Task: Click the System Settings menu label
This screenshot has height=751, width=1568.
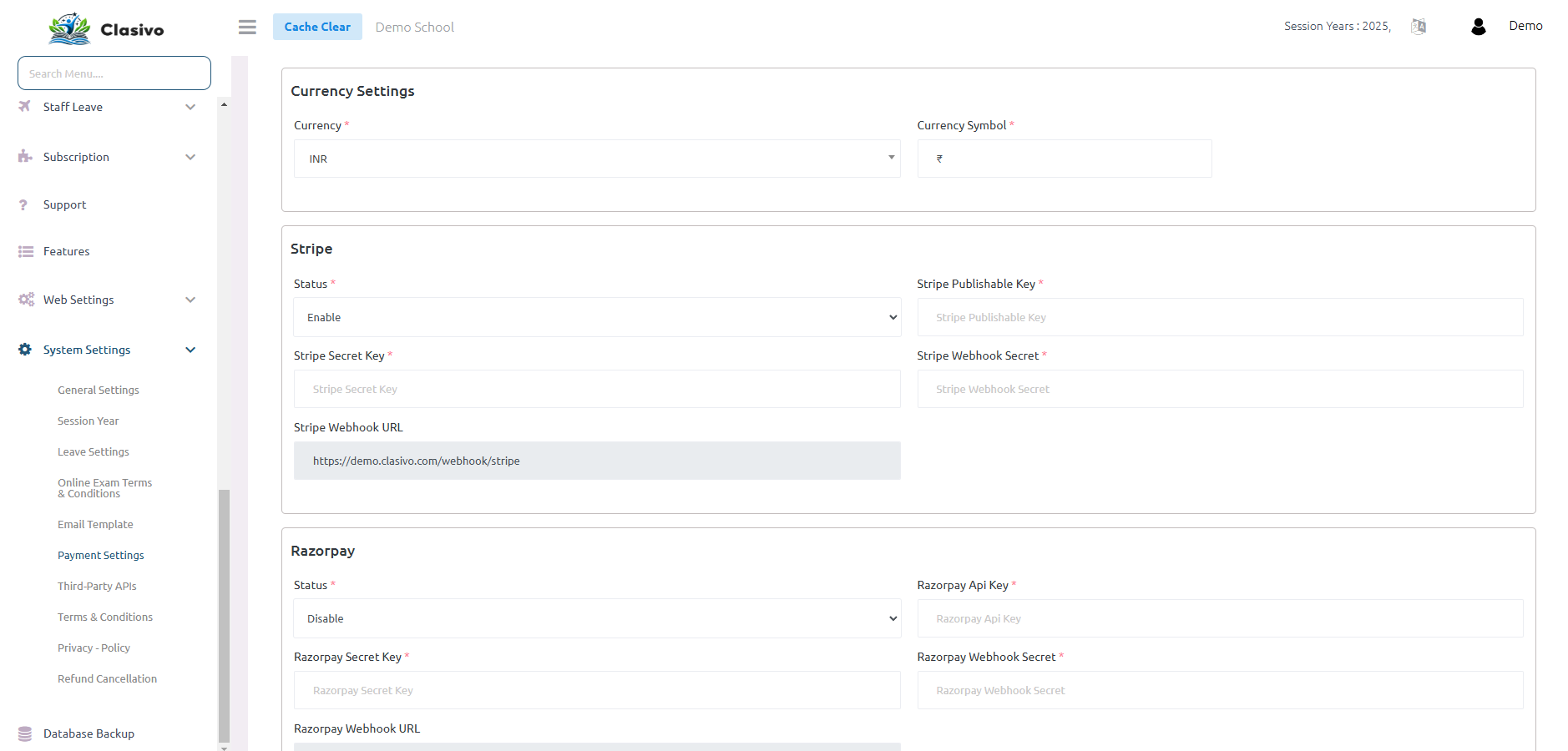Action: 87,350
